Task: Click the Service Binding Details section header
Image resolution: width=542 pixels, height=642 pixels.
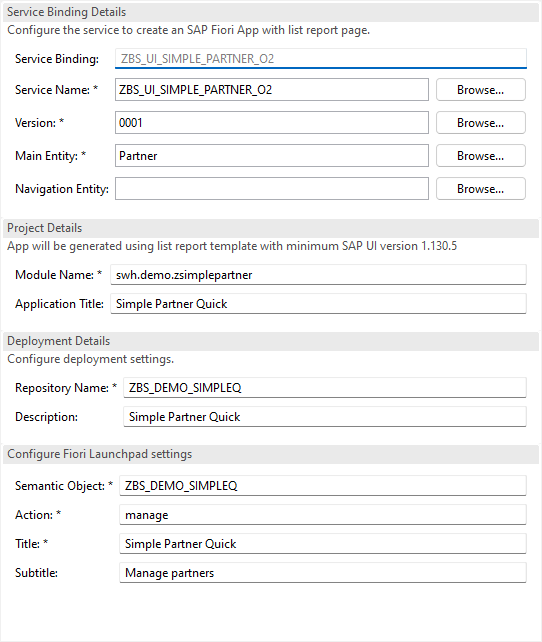Action: (x=271, y=12)
